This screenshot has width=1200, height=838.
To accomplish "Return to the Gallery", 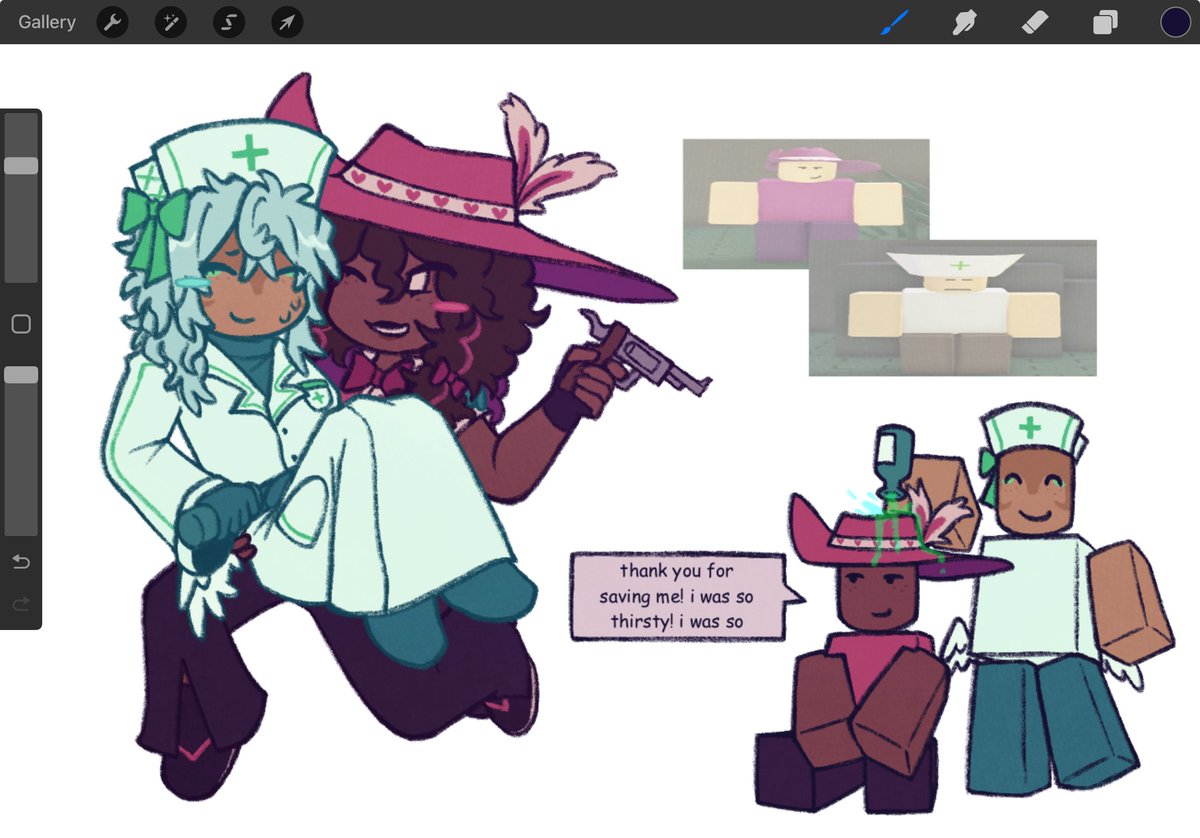I will [x=47, y=22].
